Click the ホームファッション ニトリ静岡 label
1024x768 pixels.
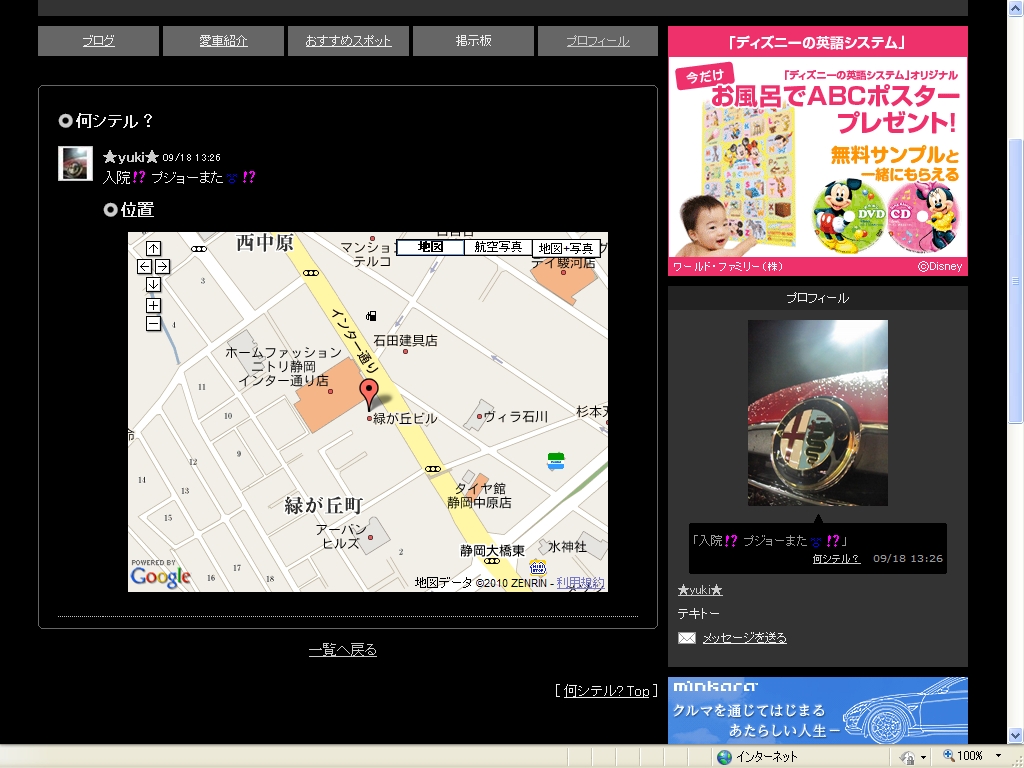click(283, 366)
